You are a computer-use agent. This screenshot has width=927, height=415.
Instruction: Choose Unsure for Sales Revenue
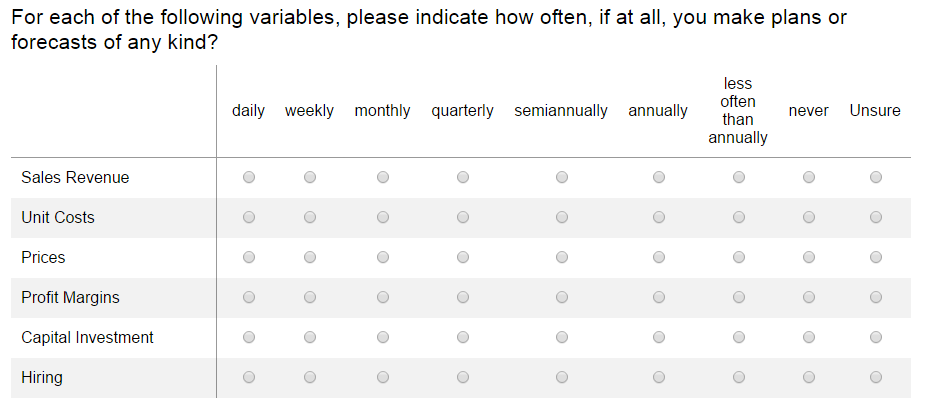[x=876, y=177]
